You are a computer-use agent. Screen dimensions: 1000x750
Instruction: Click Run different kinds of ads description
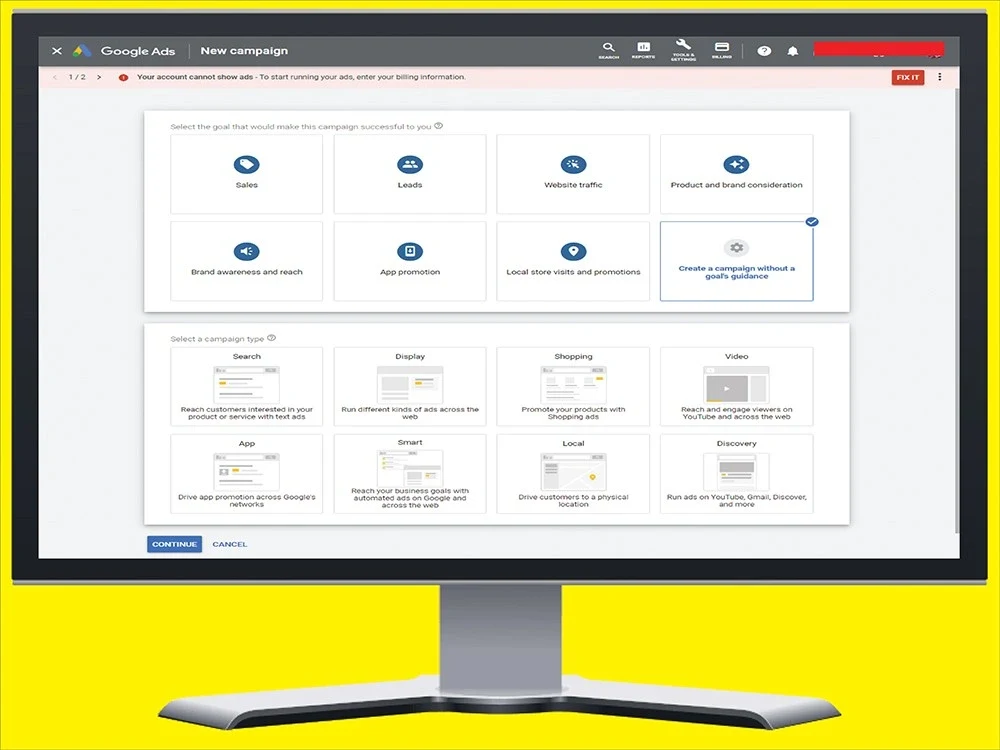click(x=409, y=413)
